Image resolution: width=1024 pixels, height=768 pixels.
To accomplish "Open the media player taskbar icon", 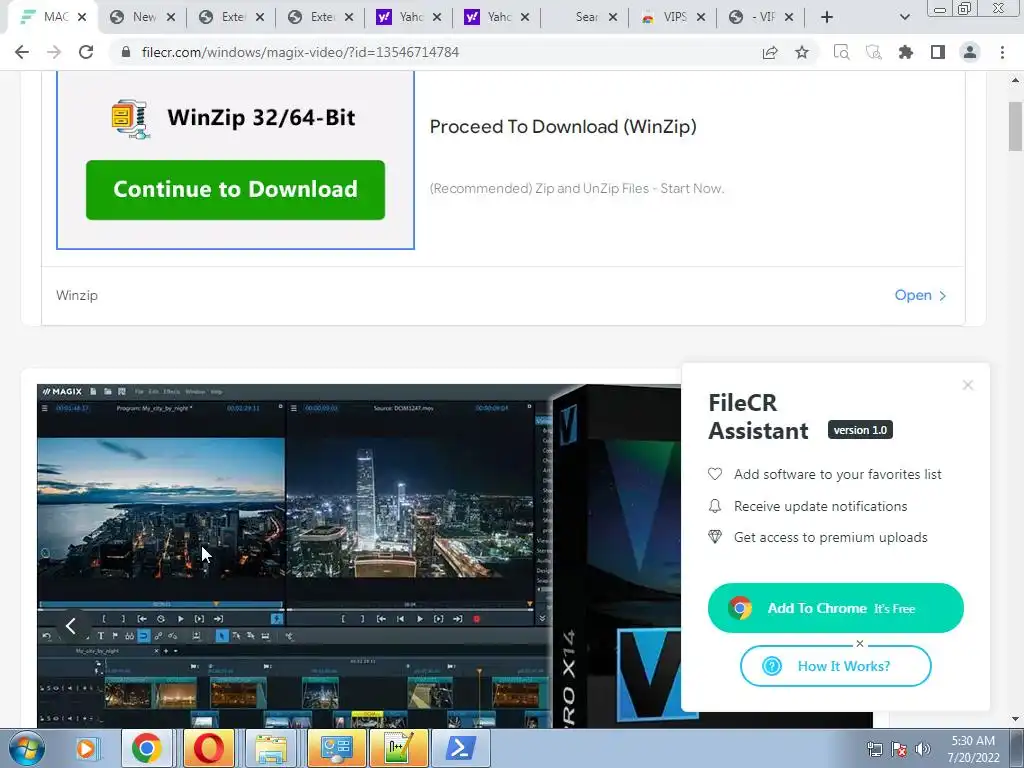I will (86, 748).
